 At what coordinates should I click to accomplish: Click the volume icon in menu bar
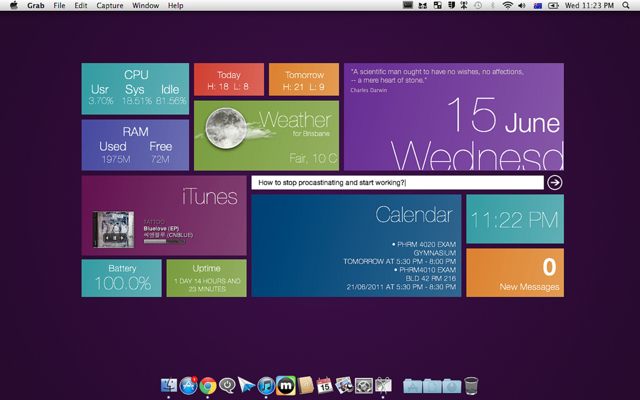click(x=524, y=6)
